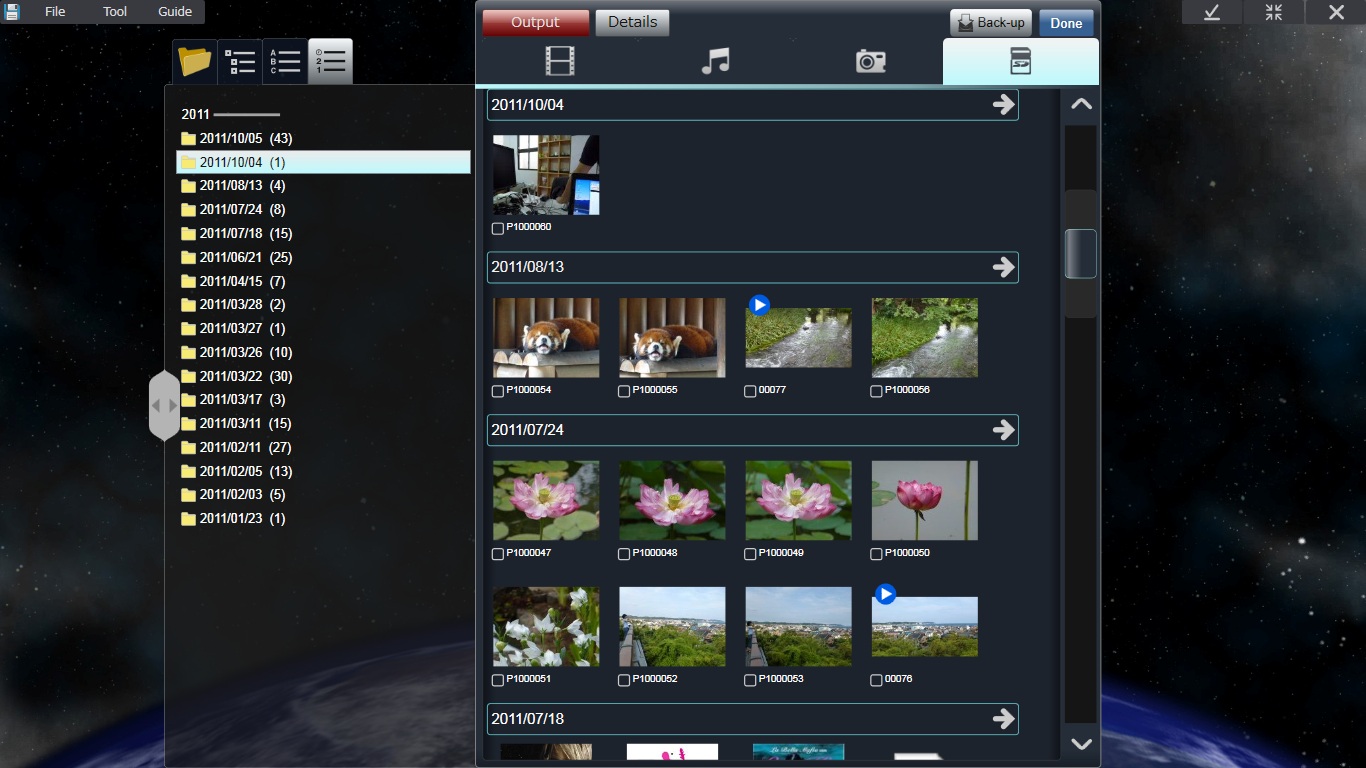This screenshot has height=768, width=1366.
Task: Click the blue Done button
Action: tap(1066, 23)
